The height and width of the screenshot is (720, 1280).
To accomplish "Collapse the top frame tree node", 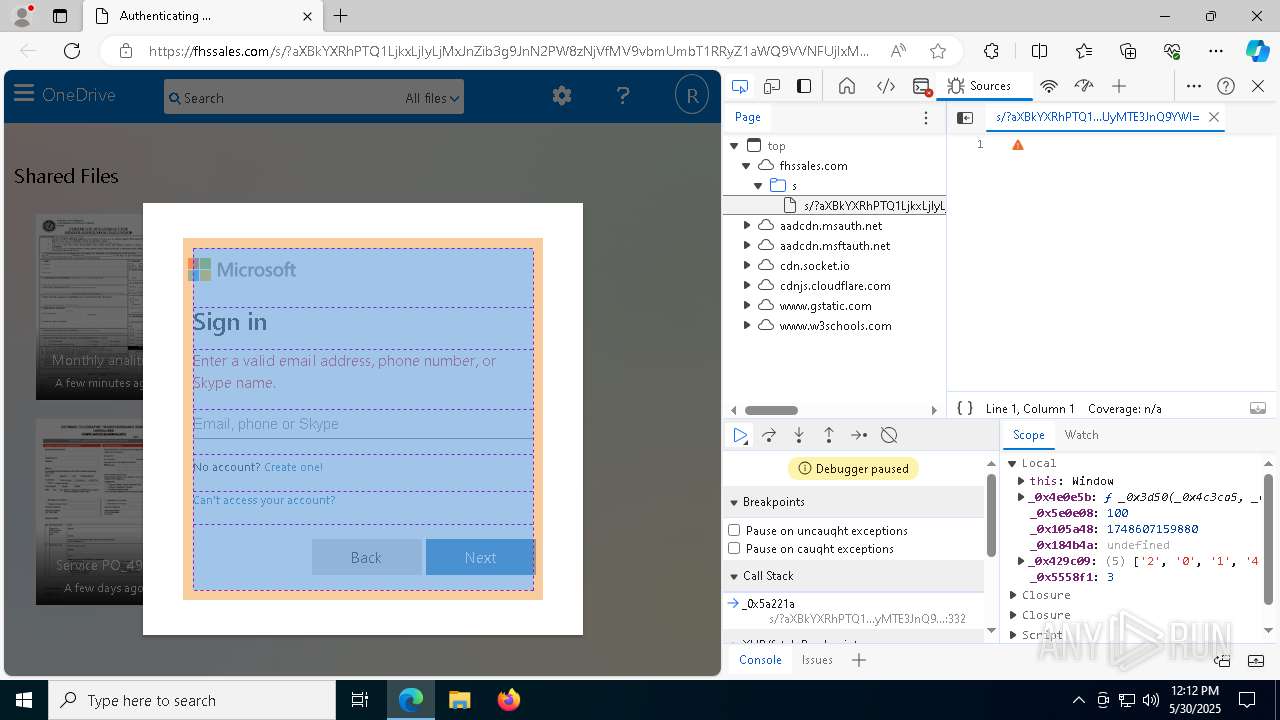I will pyautogui.click(x=734, y=146).
